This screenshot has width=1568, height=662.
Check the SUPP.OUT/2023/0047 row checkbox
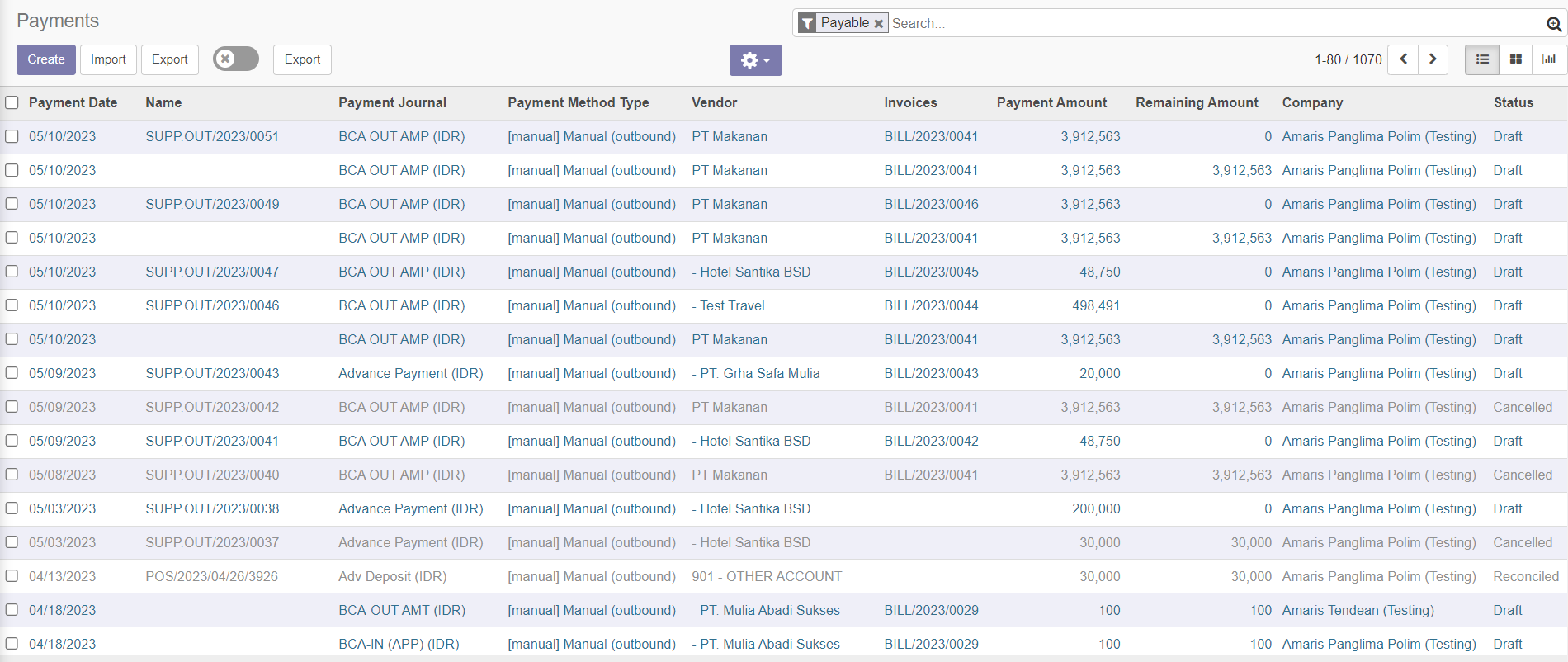tap(12, 272)
